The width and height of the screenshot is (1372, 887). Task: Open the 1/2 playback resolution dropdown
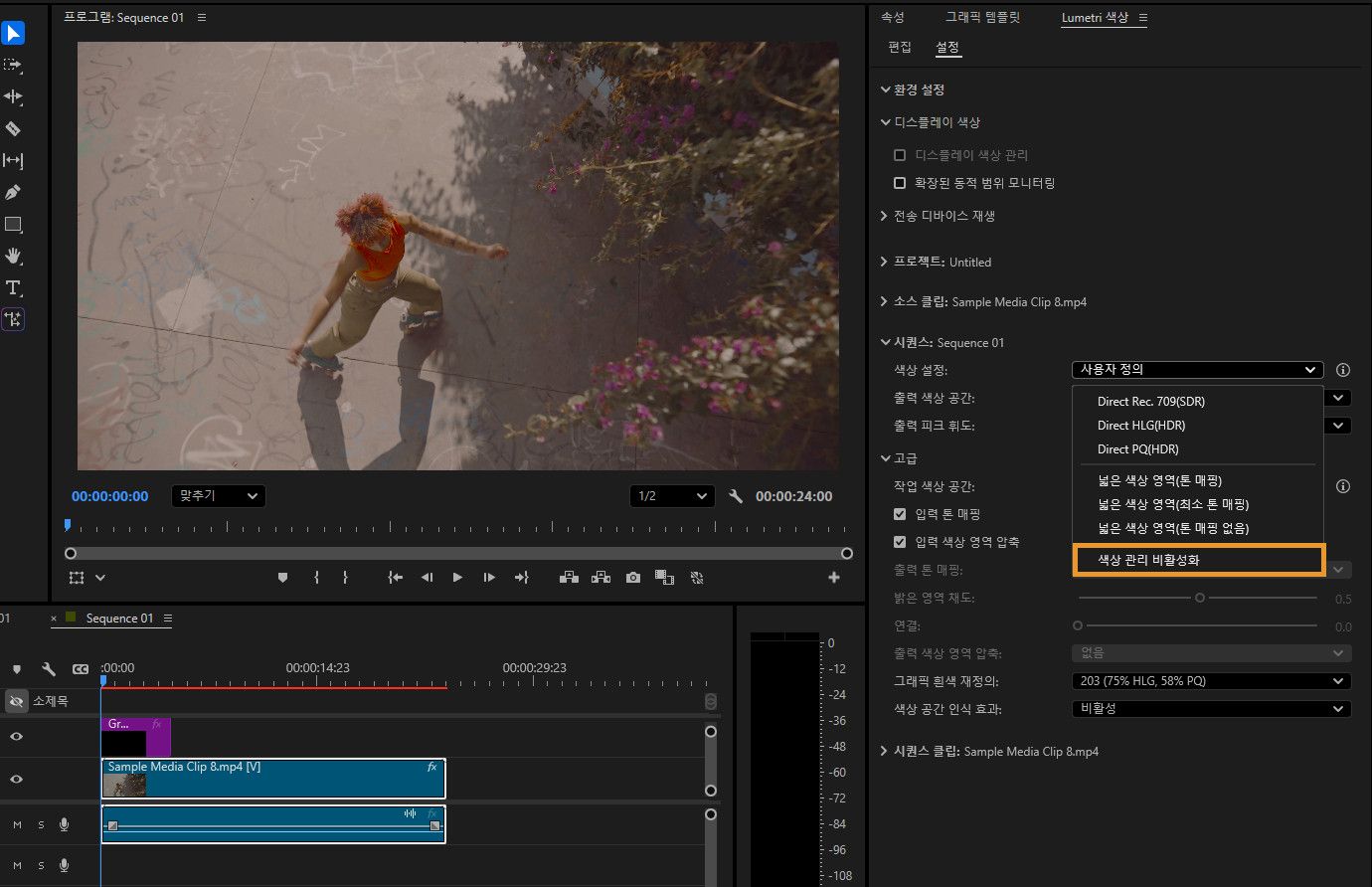click(672, 496)
